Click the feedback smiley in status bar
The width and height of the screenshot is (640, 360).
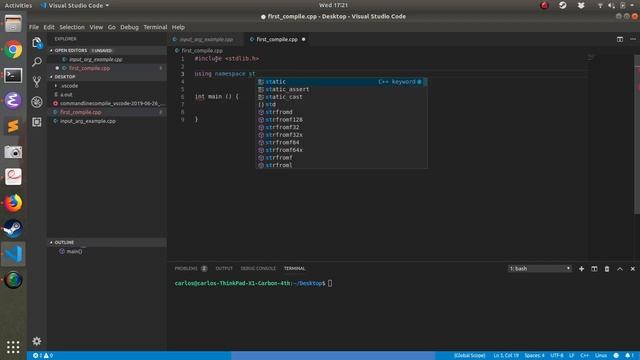click(616, 356)
